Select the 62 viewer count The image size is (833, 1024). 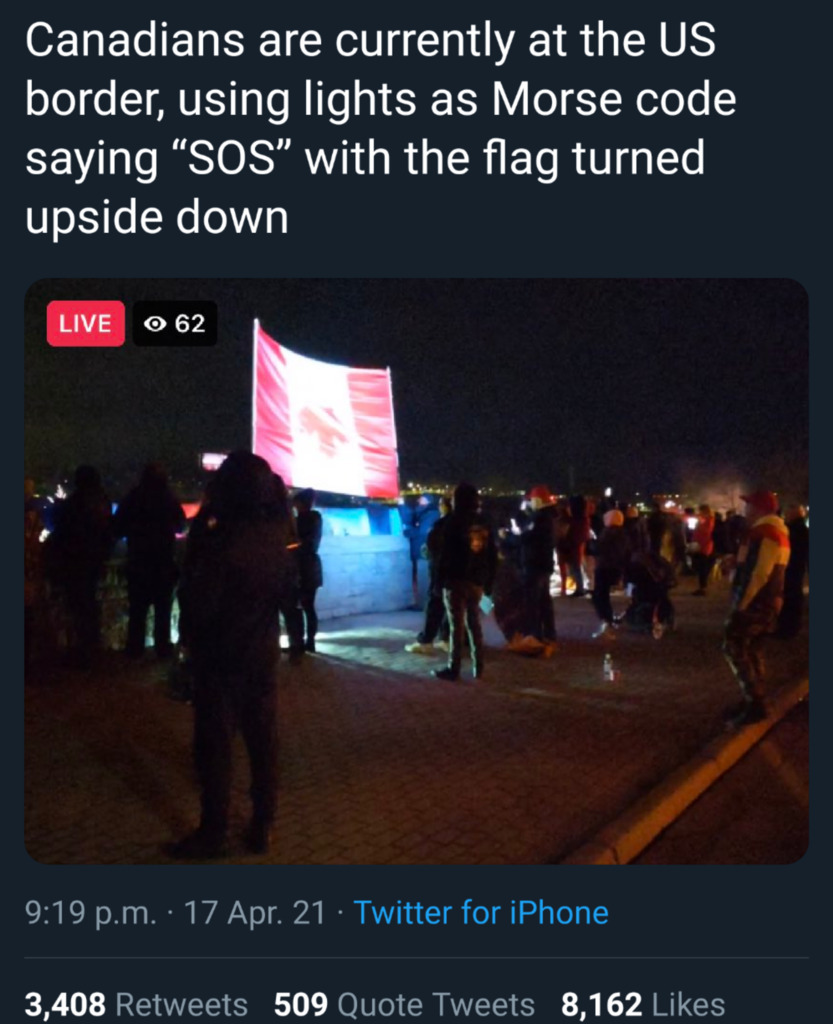coord(190,323)
